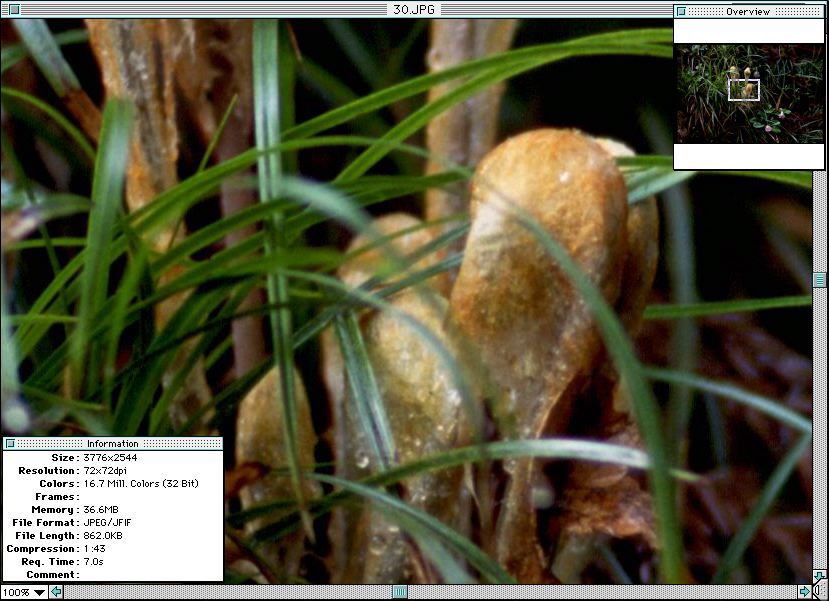Close the 30.JPG image window
The height and width of the screenshot is (601, 829).
click(14, 9)
